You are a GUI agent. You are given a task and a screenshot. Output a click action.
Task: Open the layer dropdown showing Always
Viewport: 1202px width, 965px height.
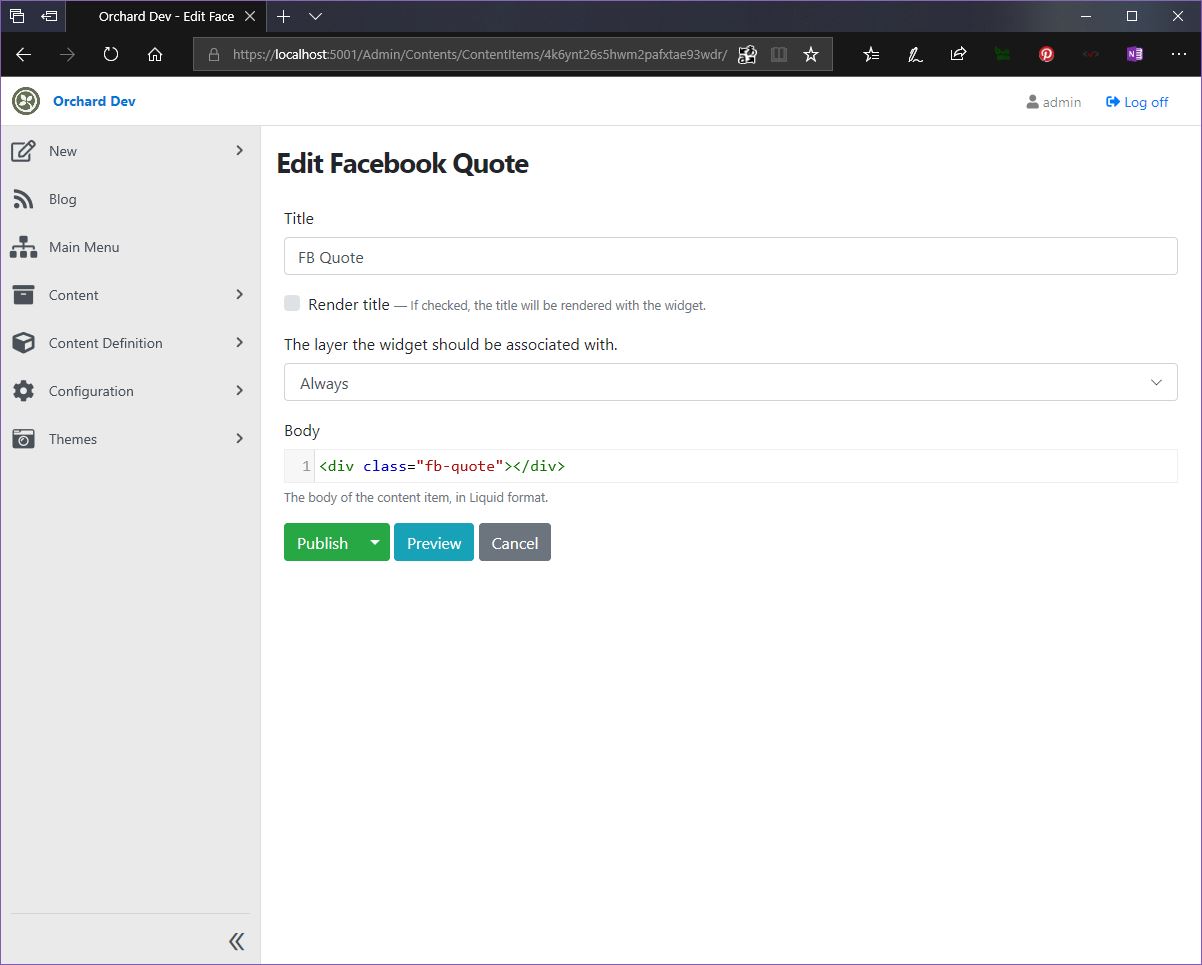(730, 382)
